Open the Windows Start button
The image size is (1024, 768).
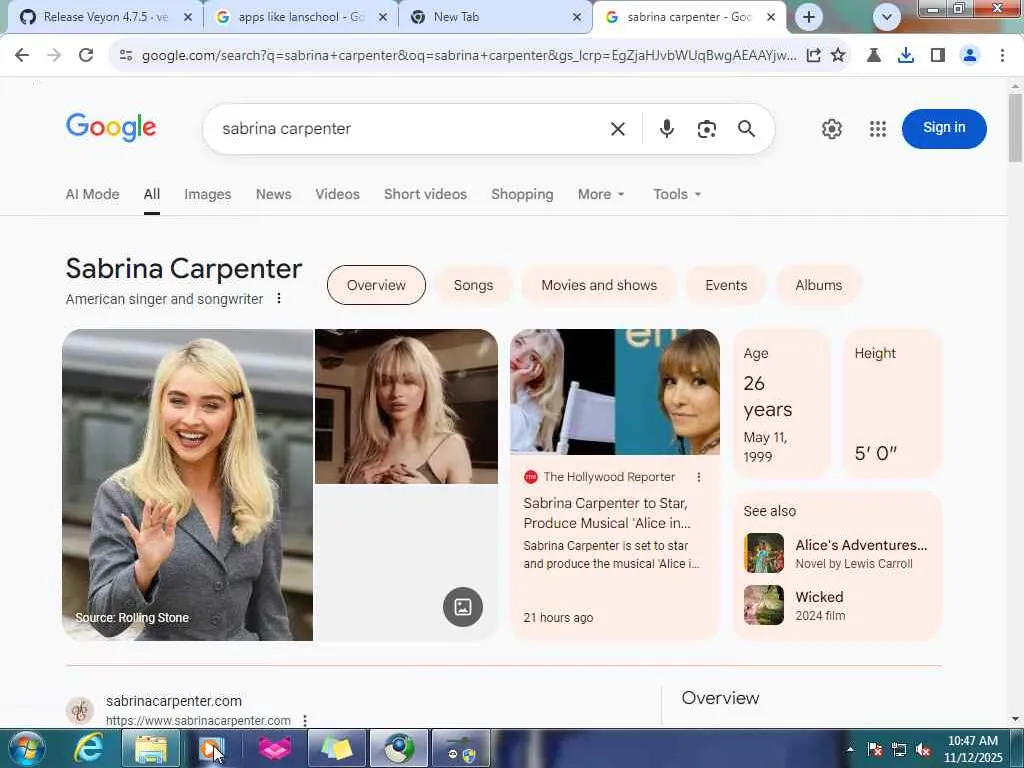point(27,748)
